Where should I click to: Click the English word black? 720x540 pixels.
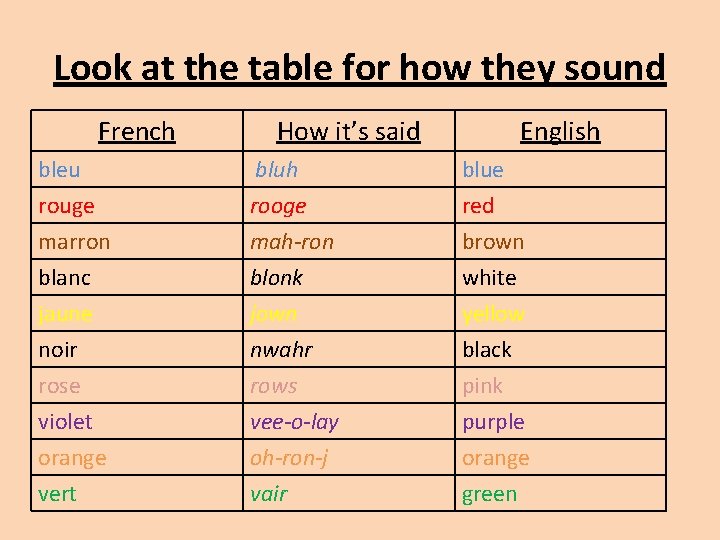[487, 349]
